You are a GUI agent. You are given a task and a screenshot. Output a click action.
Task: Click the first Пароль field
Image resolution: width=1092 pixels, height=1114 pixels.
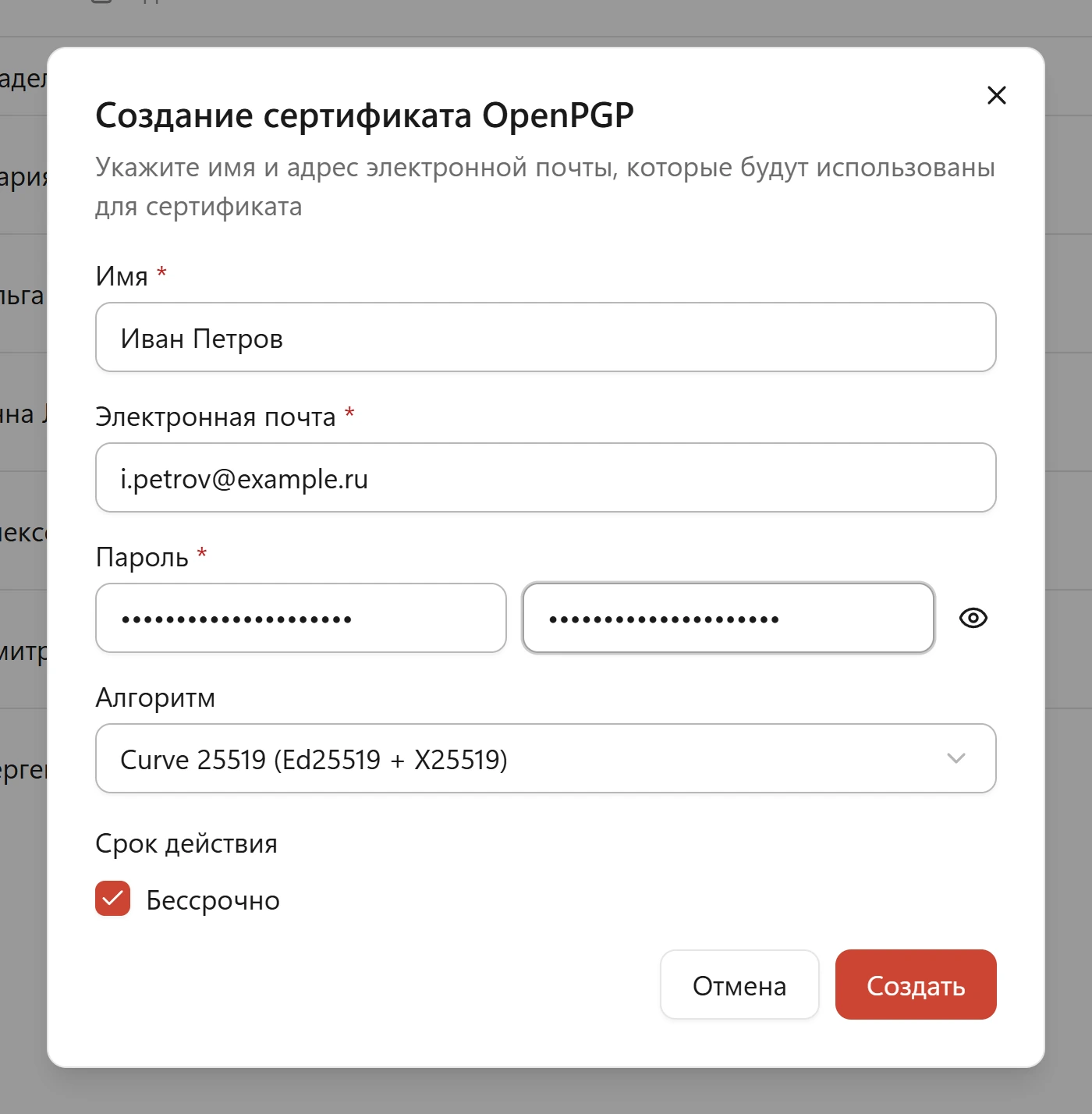point(301,618)
